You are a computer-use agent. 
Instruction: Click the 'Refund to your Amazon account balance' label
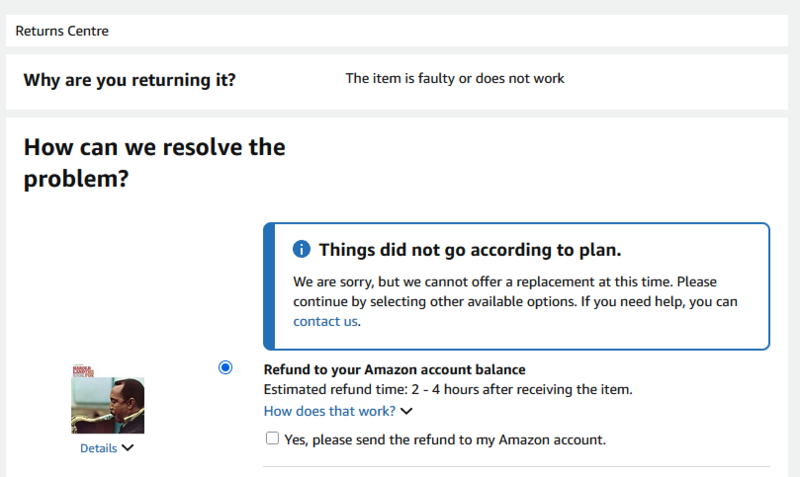(394, 369)
